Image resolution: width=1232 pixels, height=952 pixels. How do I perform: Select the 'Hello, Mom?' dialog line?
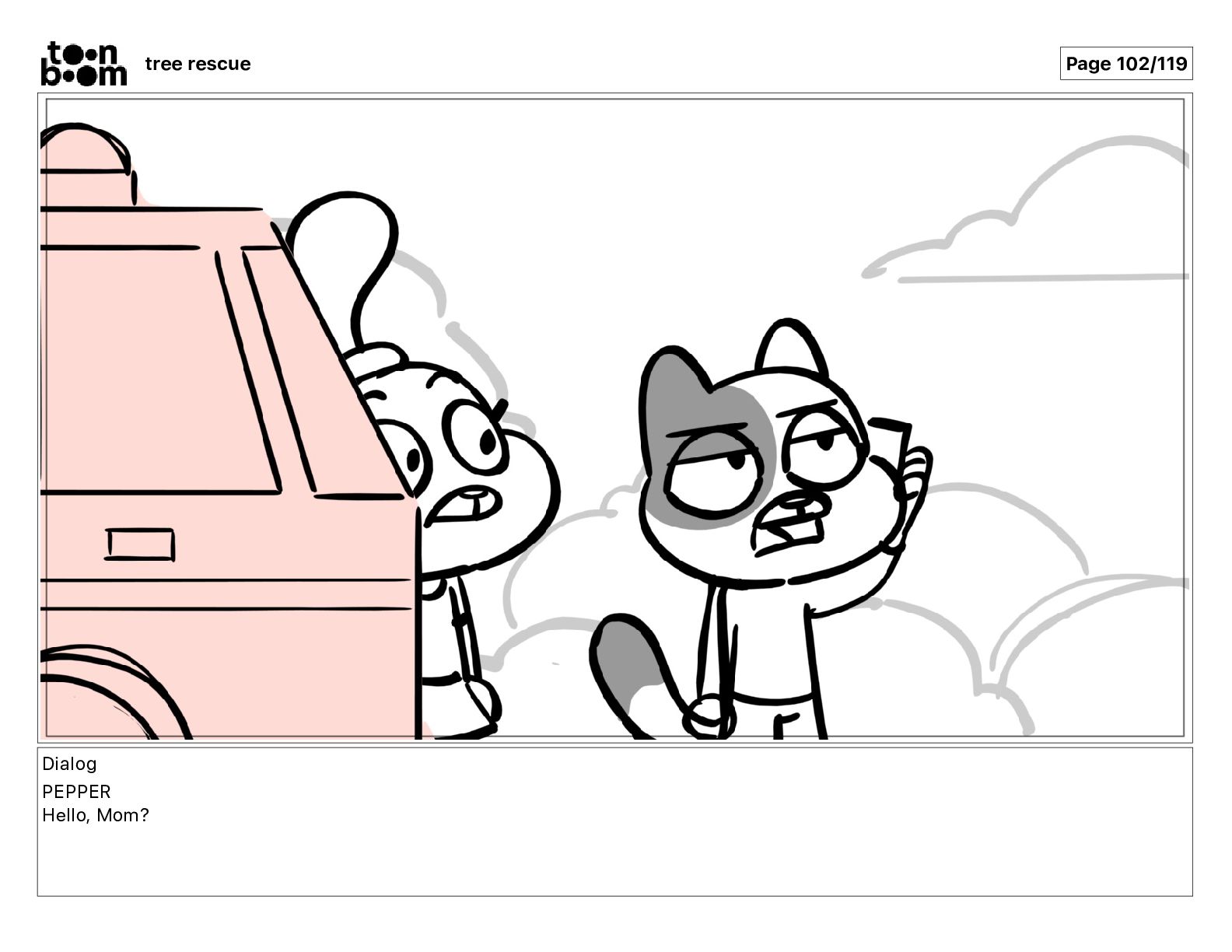pyautogui.click(x=95, y=816)
